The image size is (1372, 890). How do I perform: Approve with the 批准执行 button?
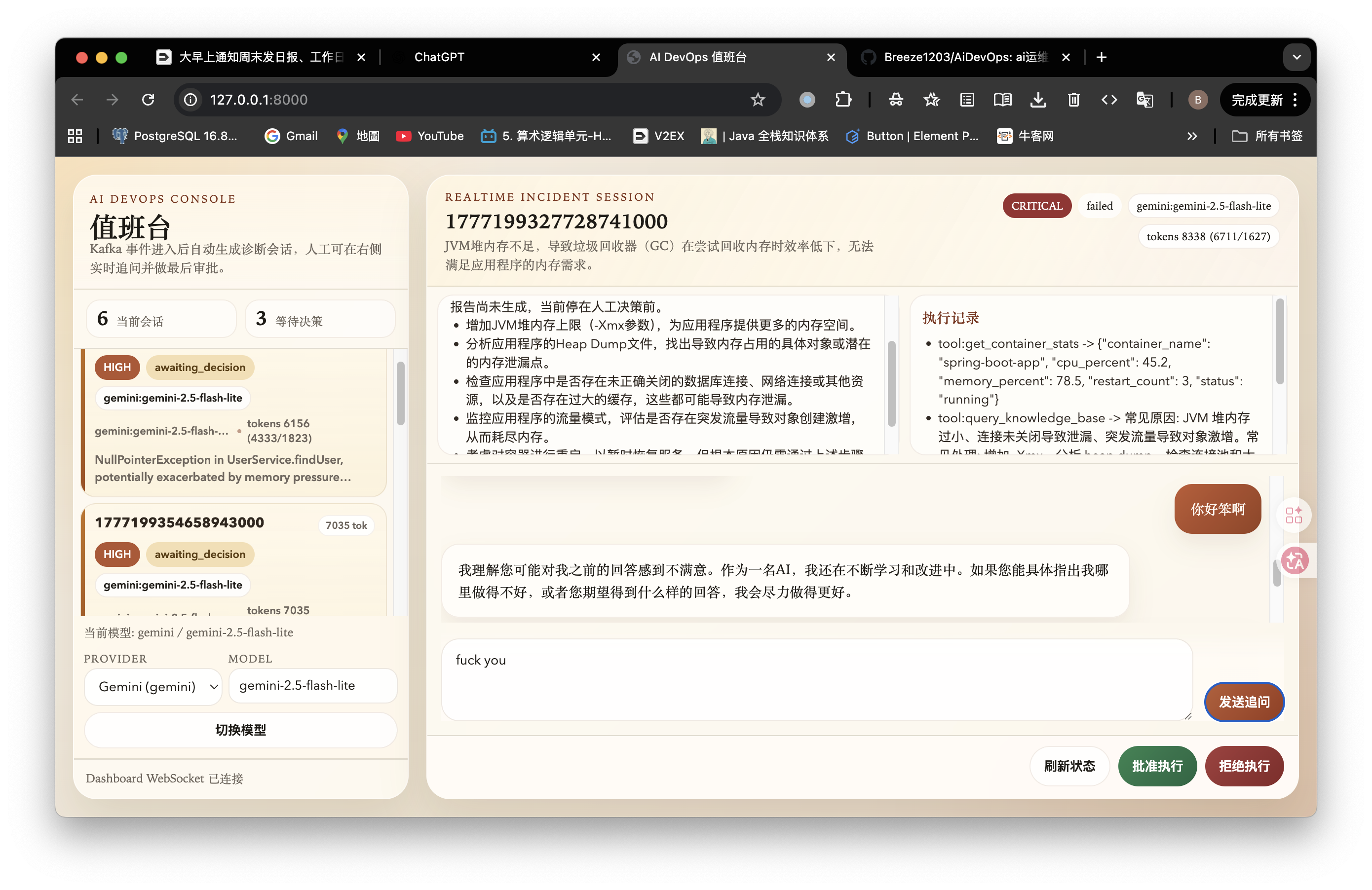(x=1157, y=766)
